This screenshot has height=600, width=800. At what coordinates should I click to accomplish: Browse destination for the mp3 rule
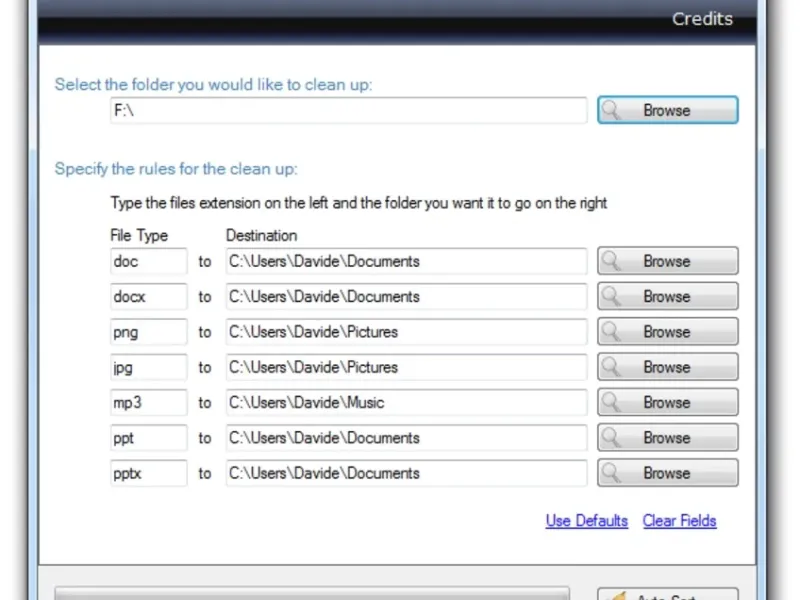click(667, 402)
